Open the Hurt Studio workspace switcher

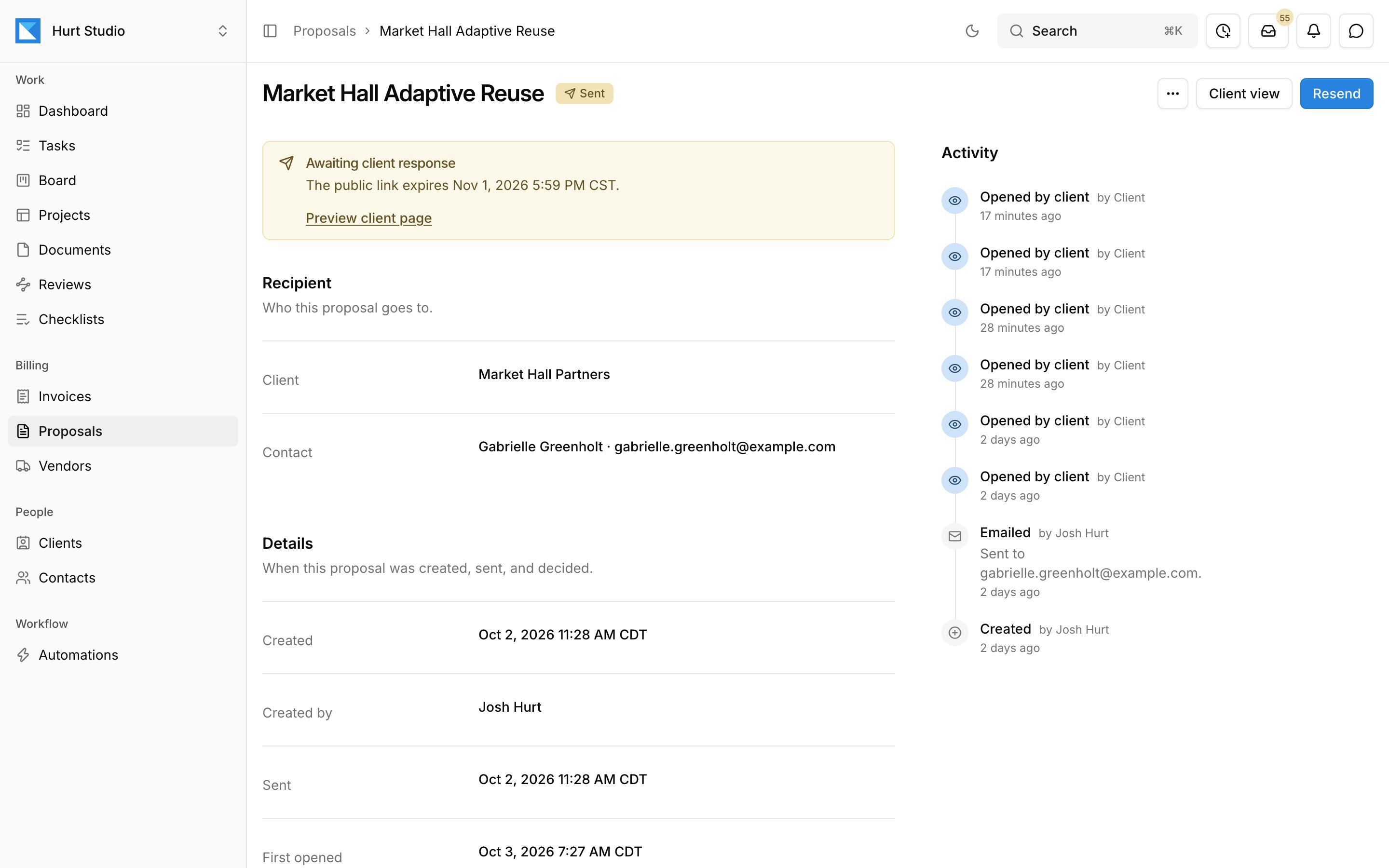[123, 31]
